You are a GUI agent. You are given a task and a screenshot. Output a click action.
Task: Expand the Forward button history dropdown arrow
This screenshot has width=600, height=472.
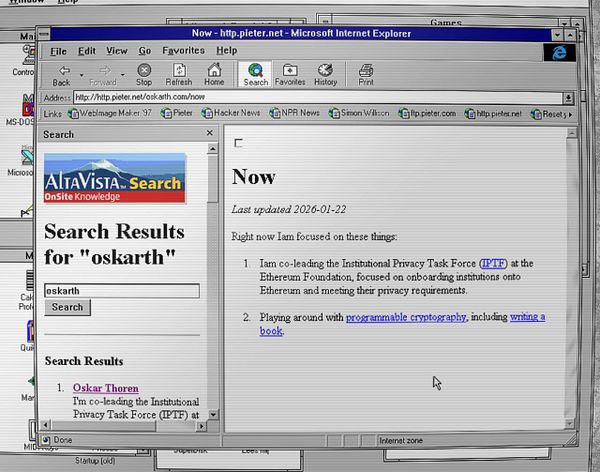tap(122, 75)
